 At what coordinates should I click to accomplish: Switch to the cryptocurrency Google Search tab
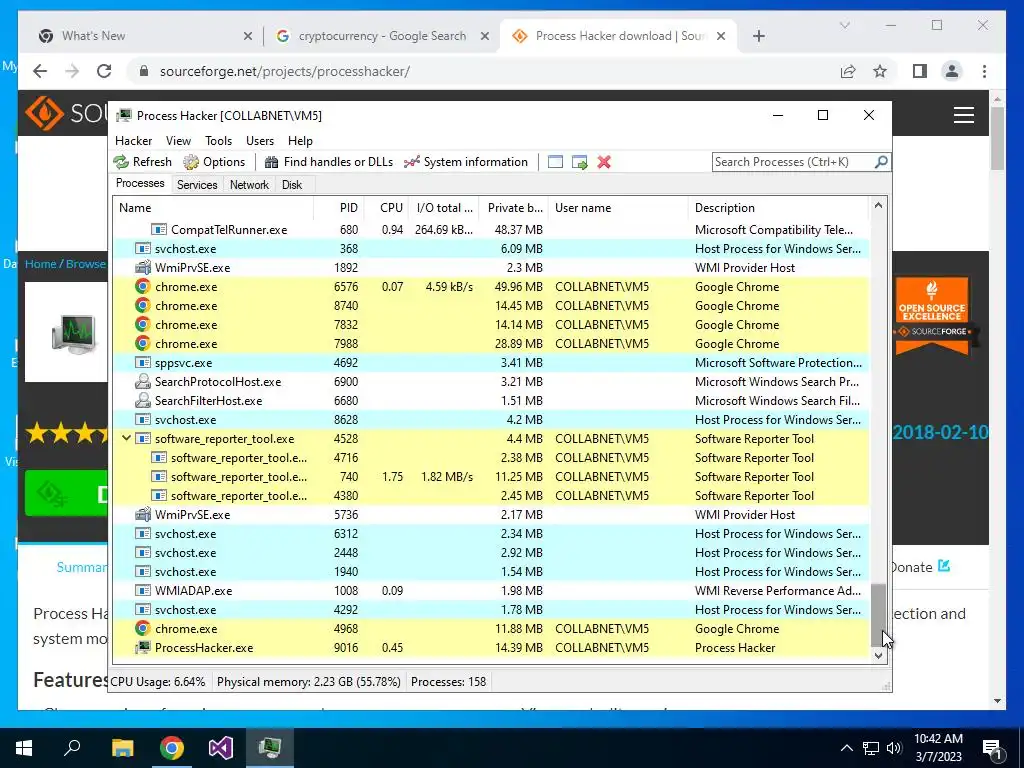tap(382, 36)
